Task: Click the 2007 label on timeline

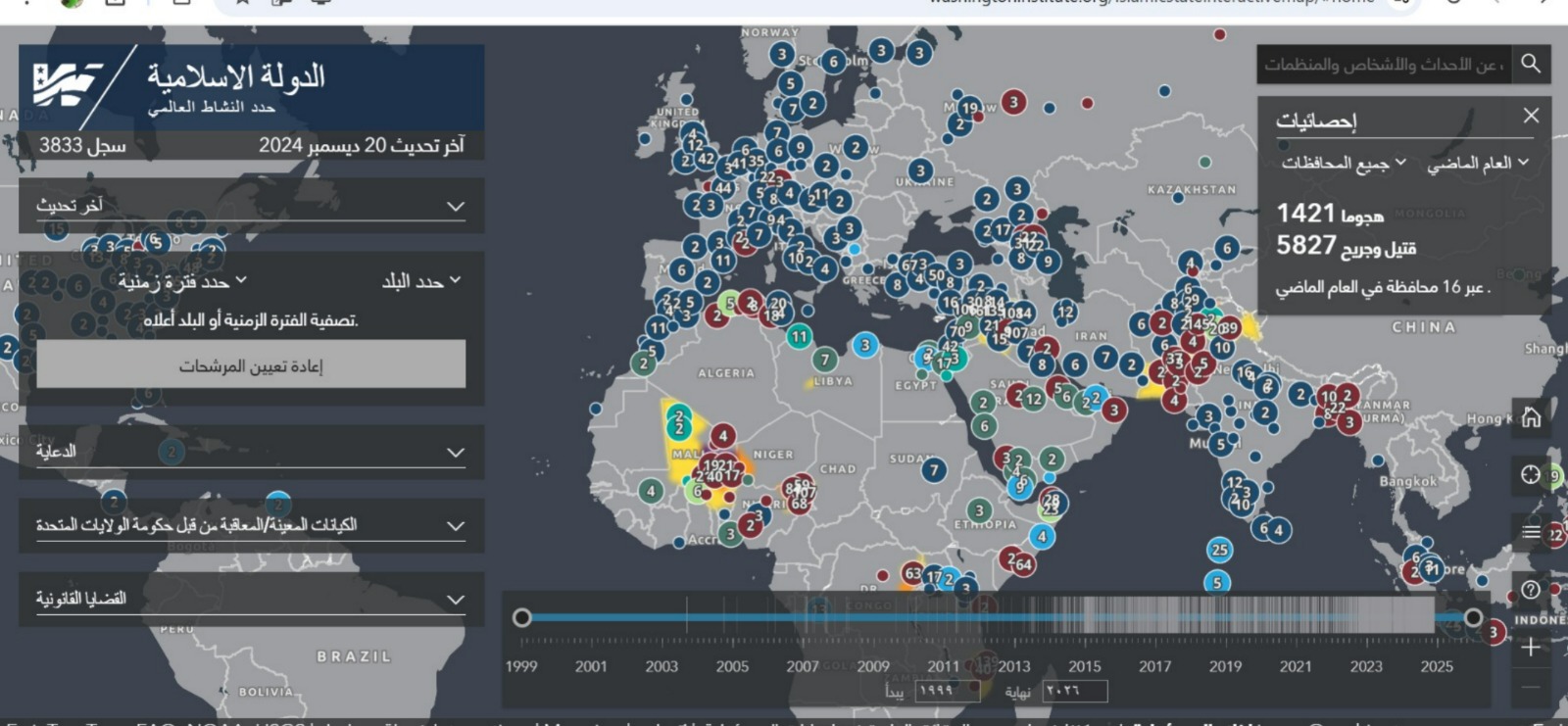Action: [x=802, y=666]
